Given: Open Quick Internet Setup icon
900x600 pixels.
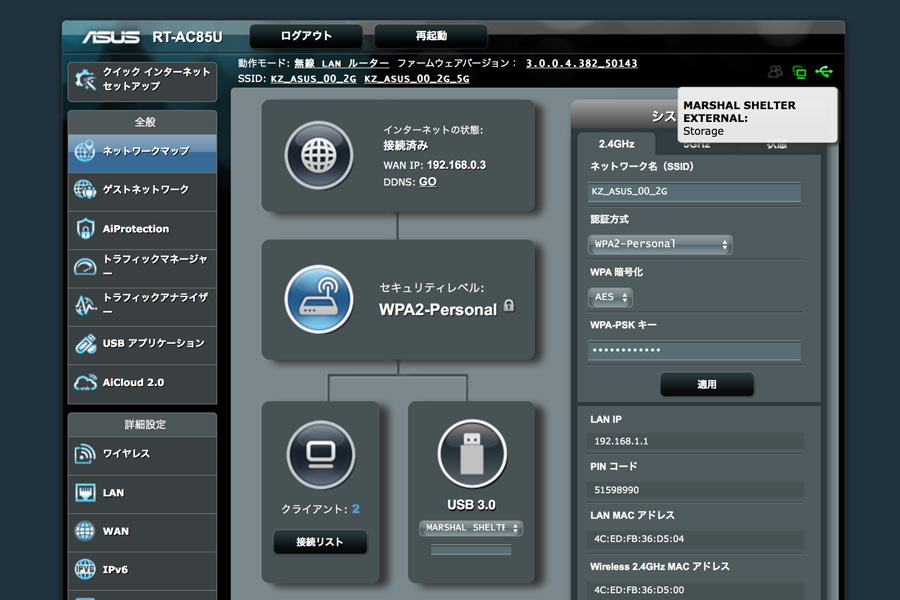Looking at the screenshot, I should pos(86,80).
